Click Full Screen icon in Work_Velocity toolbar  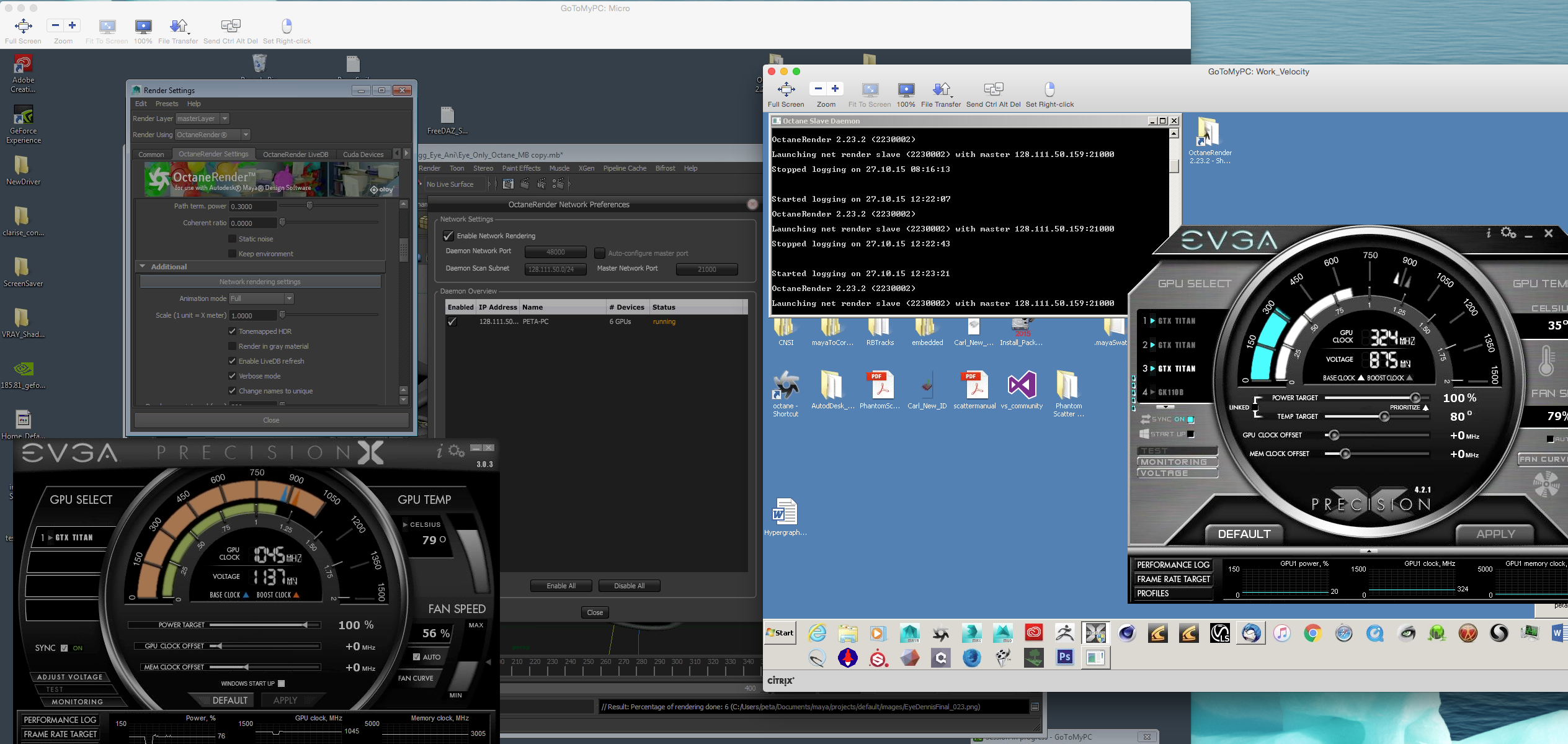click(785, 90)
